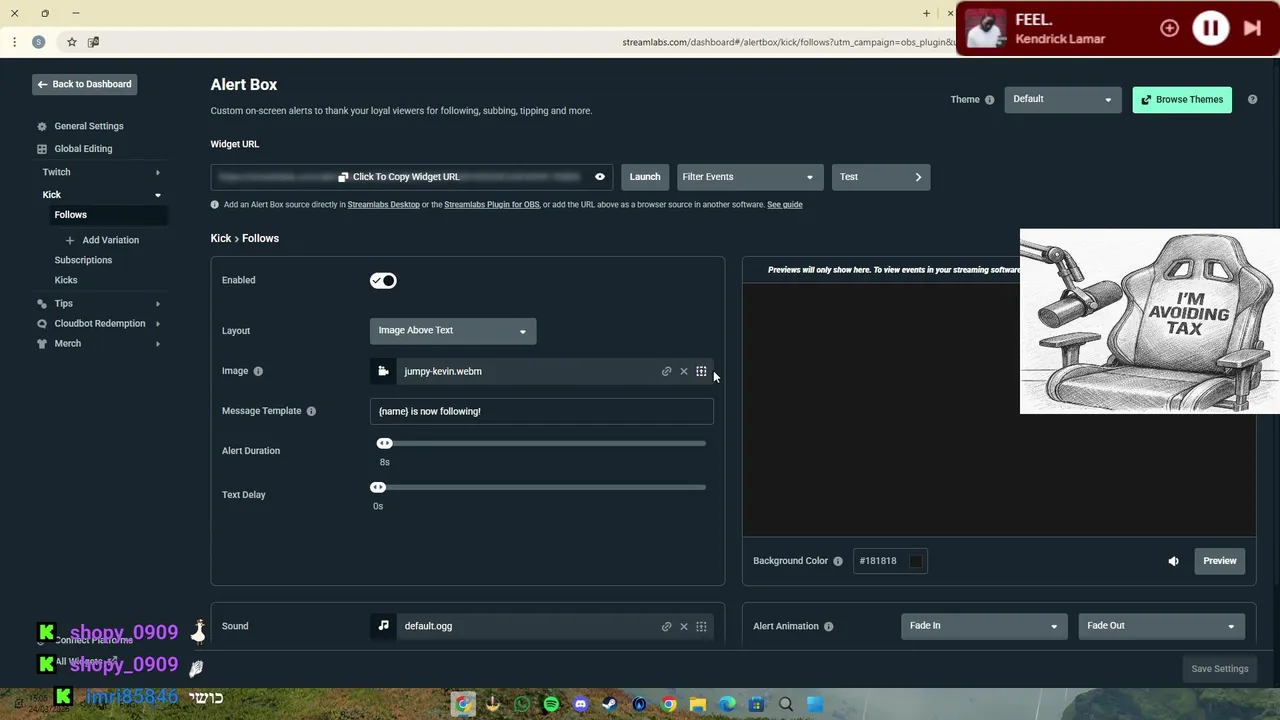
Task: Edit the Background Color hex field
Action: coord(880,561)
